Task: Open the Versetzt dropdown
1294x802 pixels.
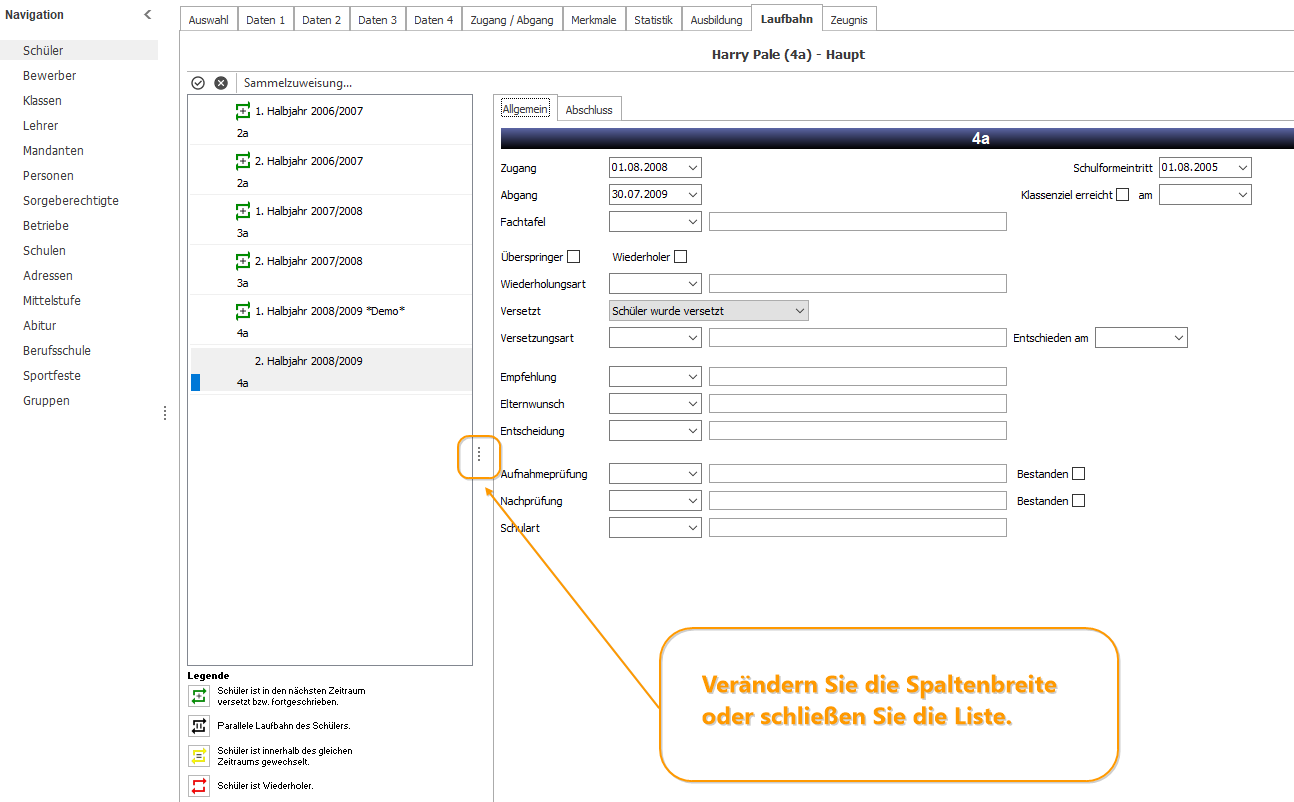Action: click(x=800, y=311)
